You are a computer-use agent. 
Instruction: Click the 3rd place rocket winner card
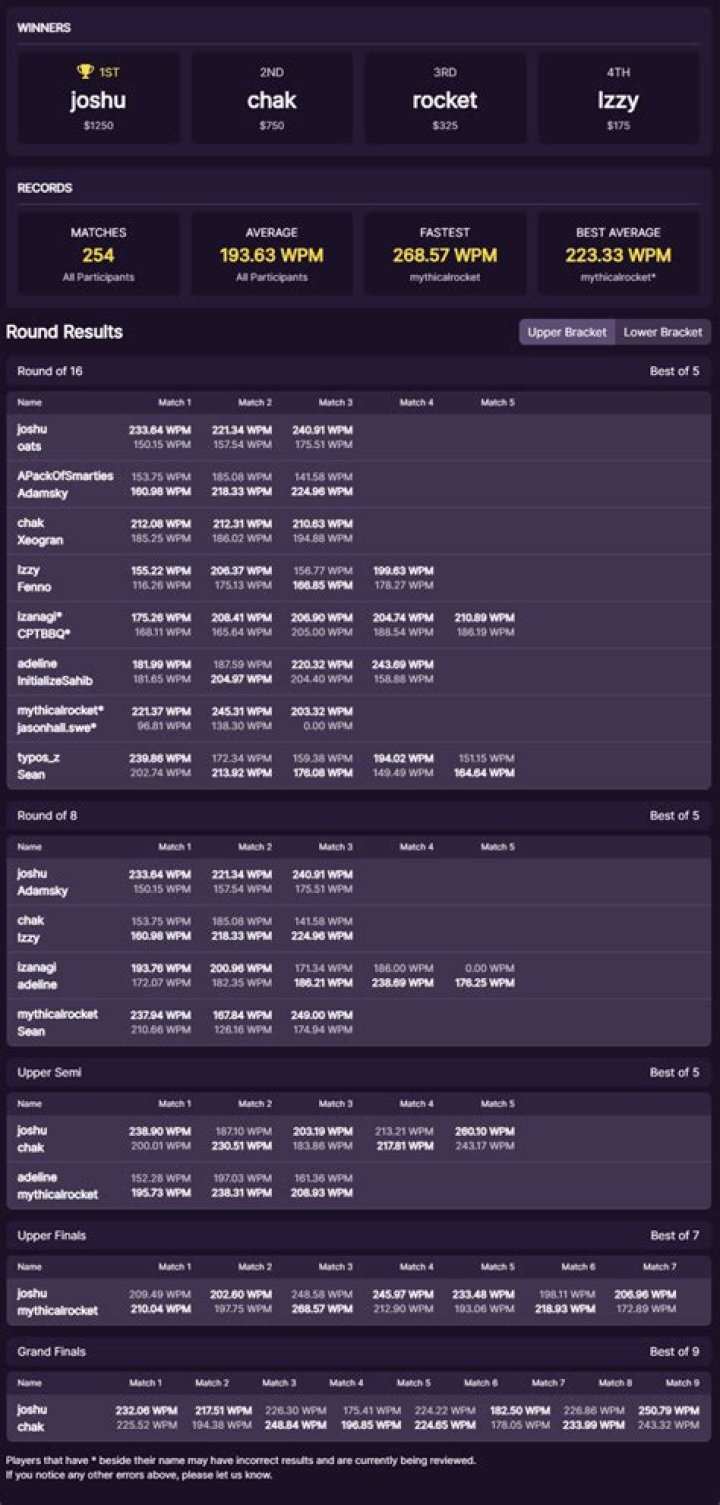click(445, 98)
